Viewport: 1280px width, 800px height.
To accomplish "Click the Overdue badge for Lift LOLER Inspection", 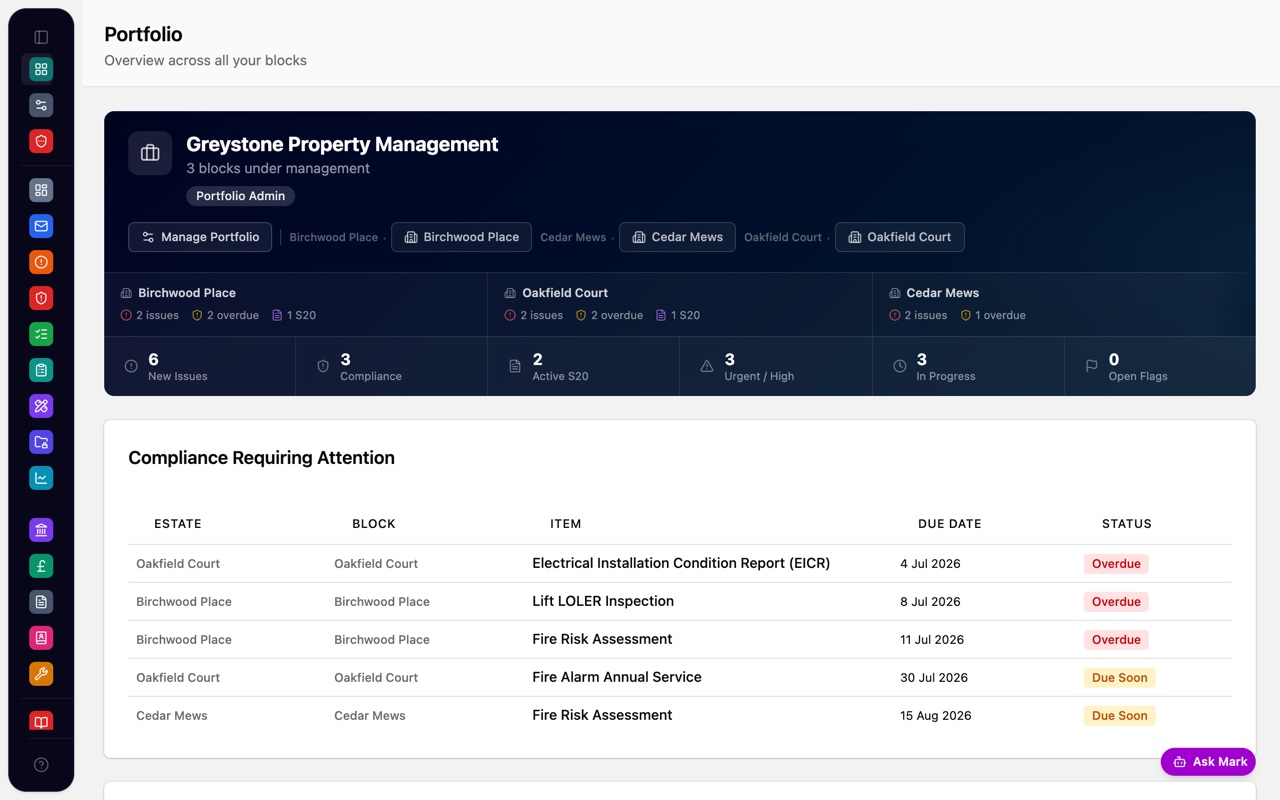I will click(1116, 602).
